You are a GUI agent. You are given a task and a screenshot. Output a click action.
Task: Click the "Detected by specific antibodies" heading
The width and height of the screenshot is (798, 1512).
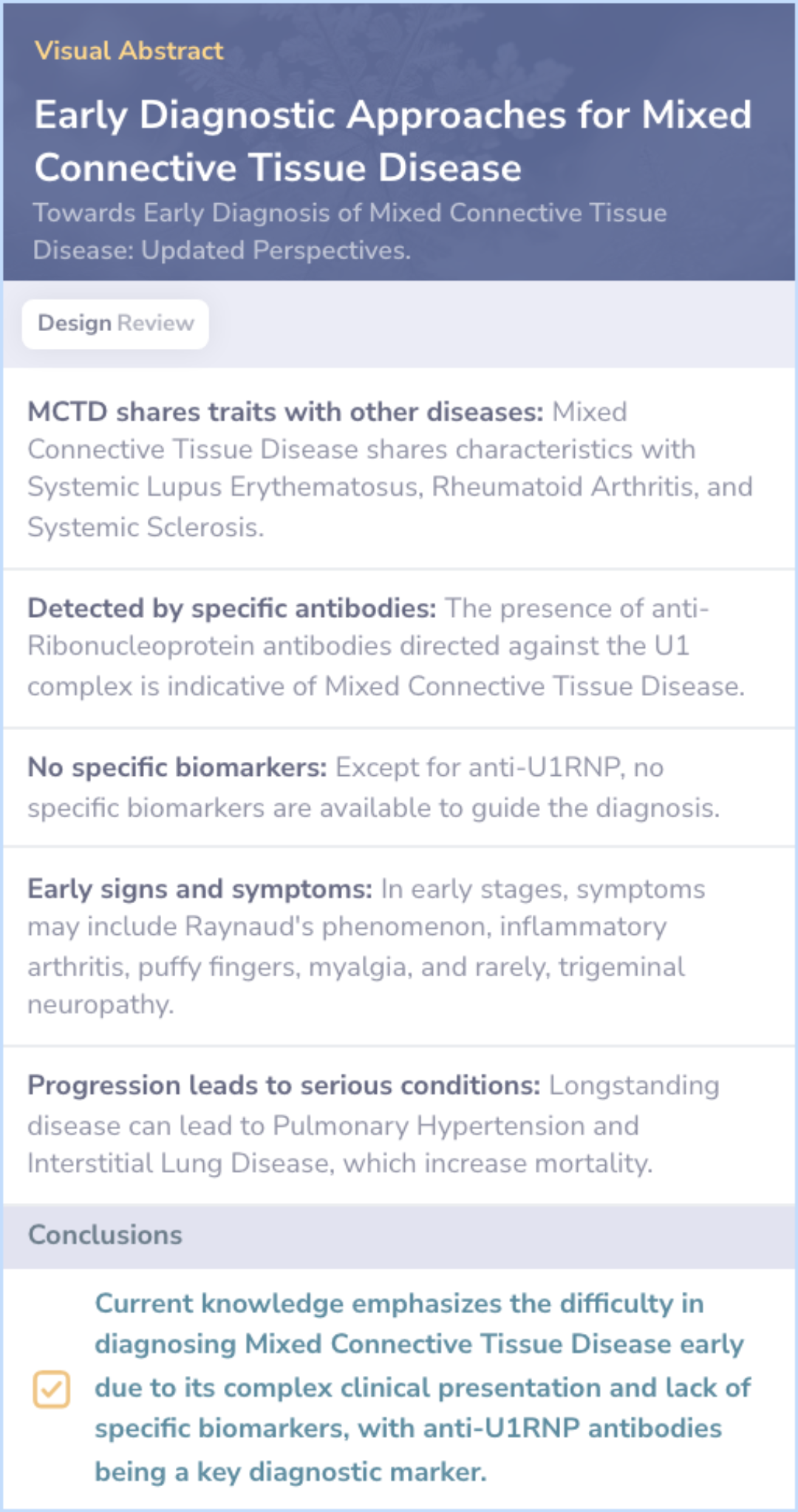pyautogui.click(x=231, y=608)
